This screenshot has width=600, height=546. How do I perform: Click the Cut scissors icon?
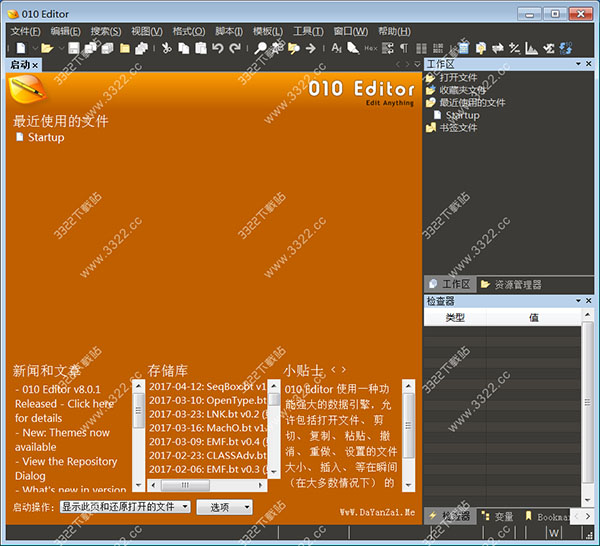coord(167,48)
